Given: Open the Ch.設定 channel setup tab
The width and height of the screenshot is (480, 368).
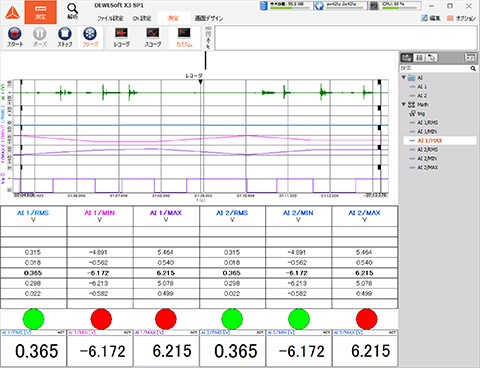Looking at the screenshot, I should coord(142,18).
